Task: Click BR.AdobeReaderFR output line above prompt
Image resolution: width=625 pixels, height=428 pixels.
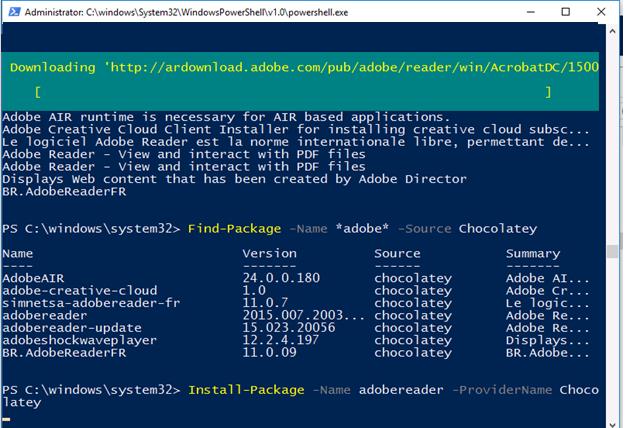Action: pyautogui.click(x=64, y=192)
